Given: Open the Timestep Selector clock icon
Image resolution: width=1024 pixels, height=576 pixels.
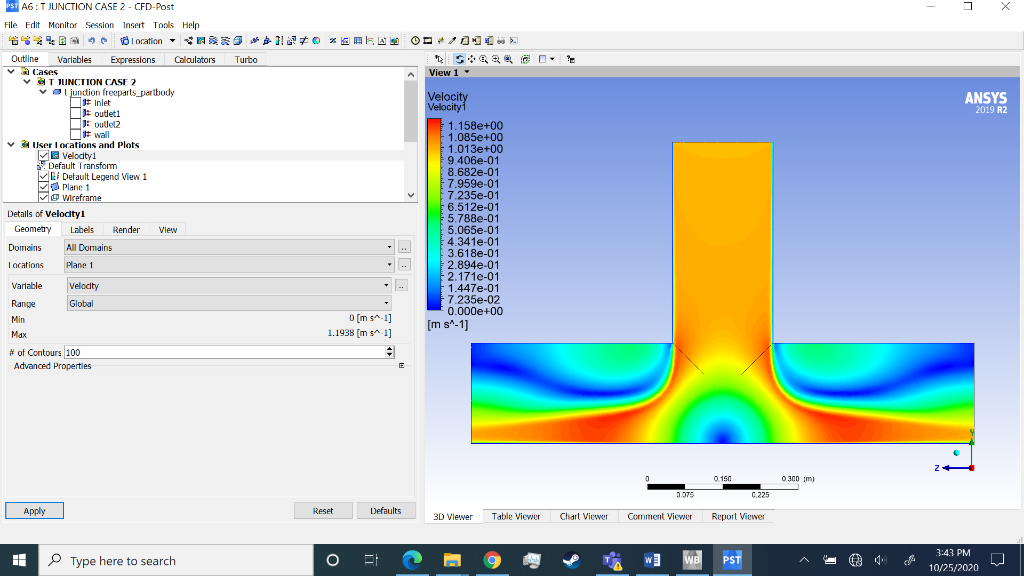Looking at the screenshot, I should 415,41.
